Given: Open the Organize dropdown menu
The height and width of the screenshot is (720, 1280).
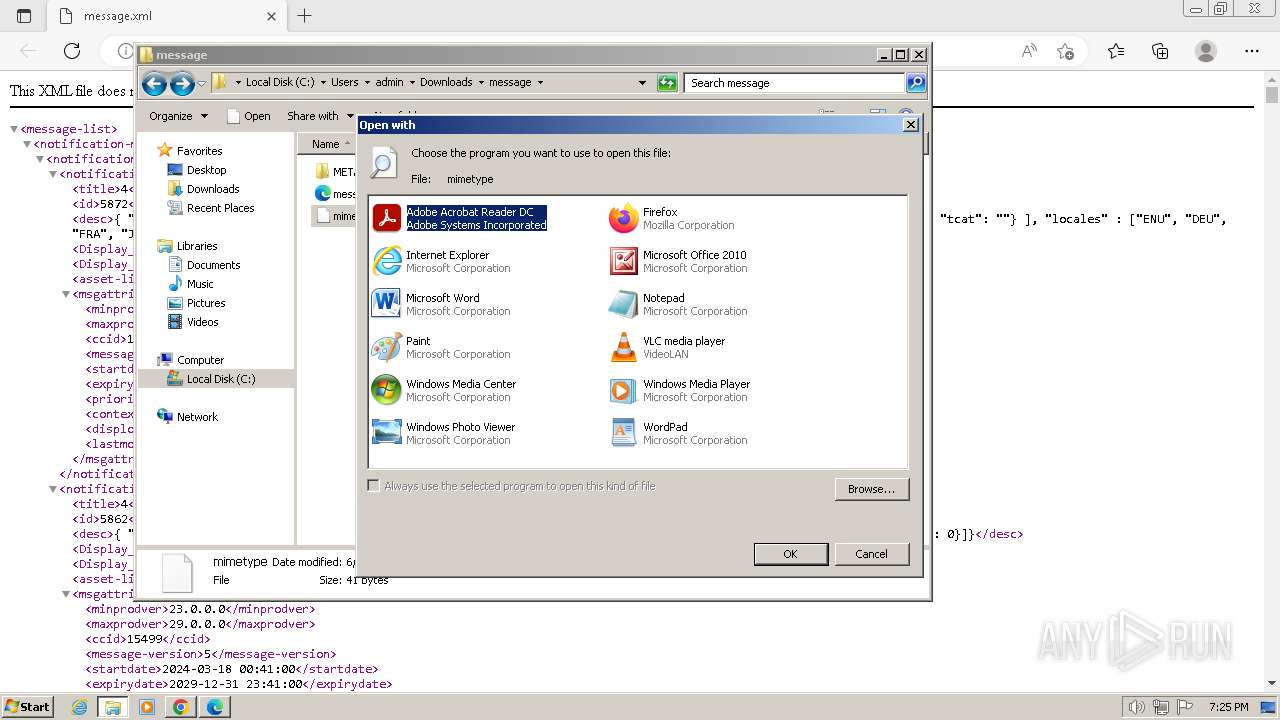Looking at the screenshot, I should (x=179, y=116).
